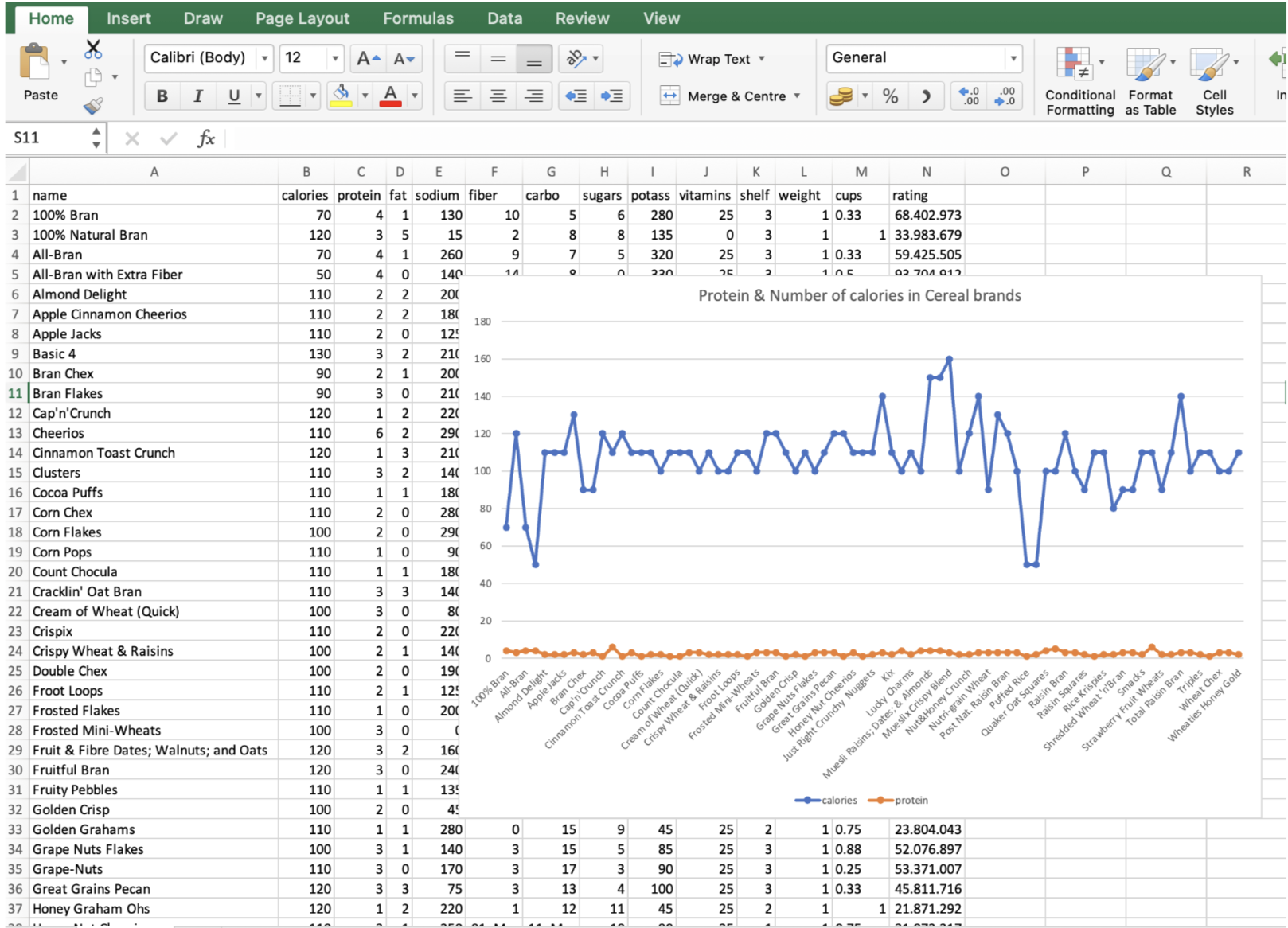Image resolution: width=1288 pixels, height=928 pixels.
Task: Switch to the Formulas ribbon tab
Action: tap(418, 18)
